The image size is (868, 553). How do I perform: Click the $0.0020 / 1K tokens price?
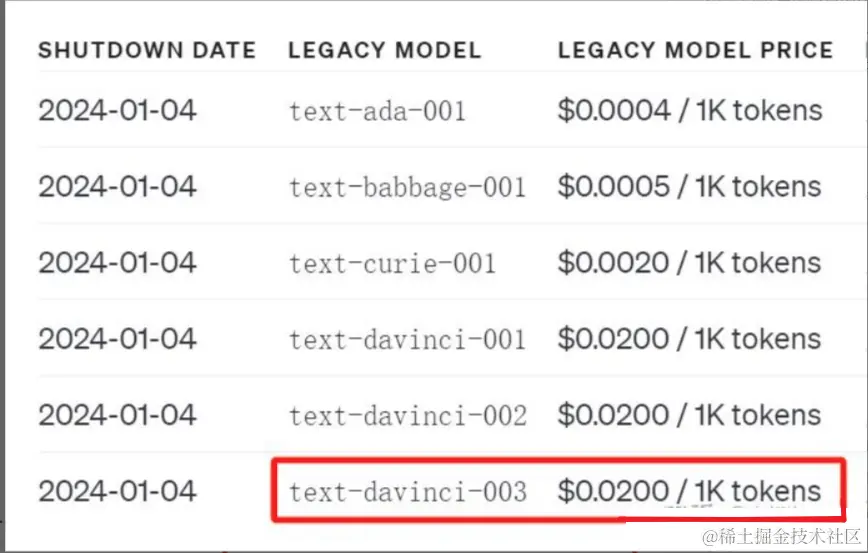[x=689, y=262]
